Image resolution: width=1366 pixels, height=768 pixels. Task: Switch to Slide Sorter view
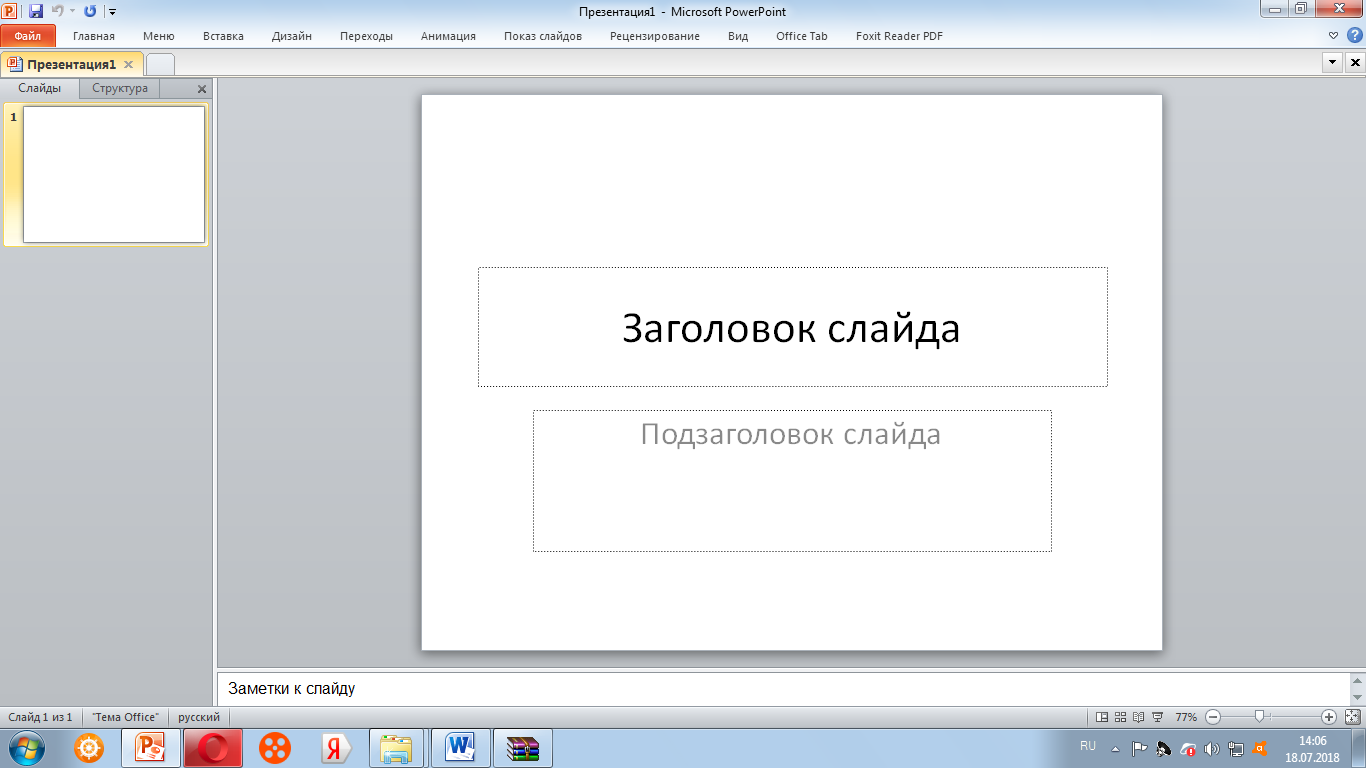(1120, 717)
